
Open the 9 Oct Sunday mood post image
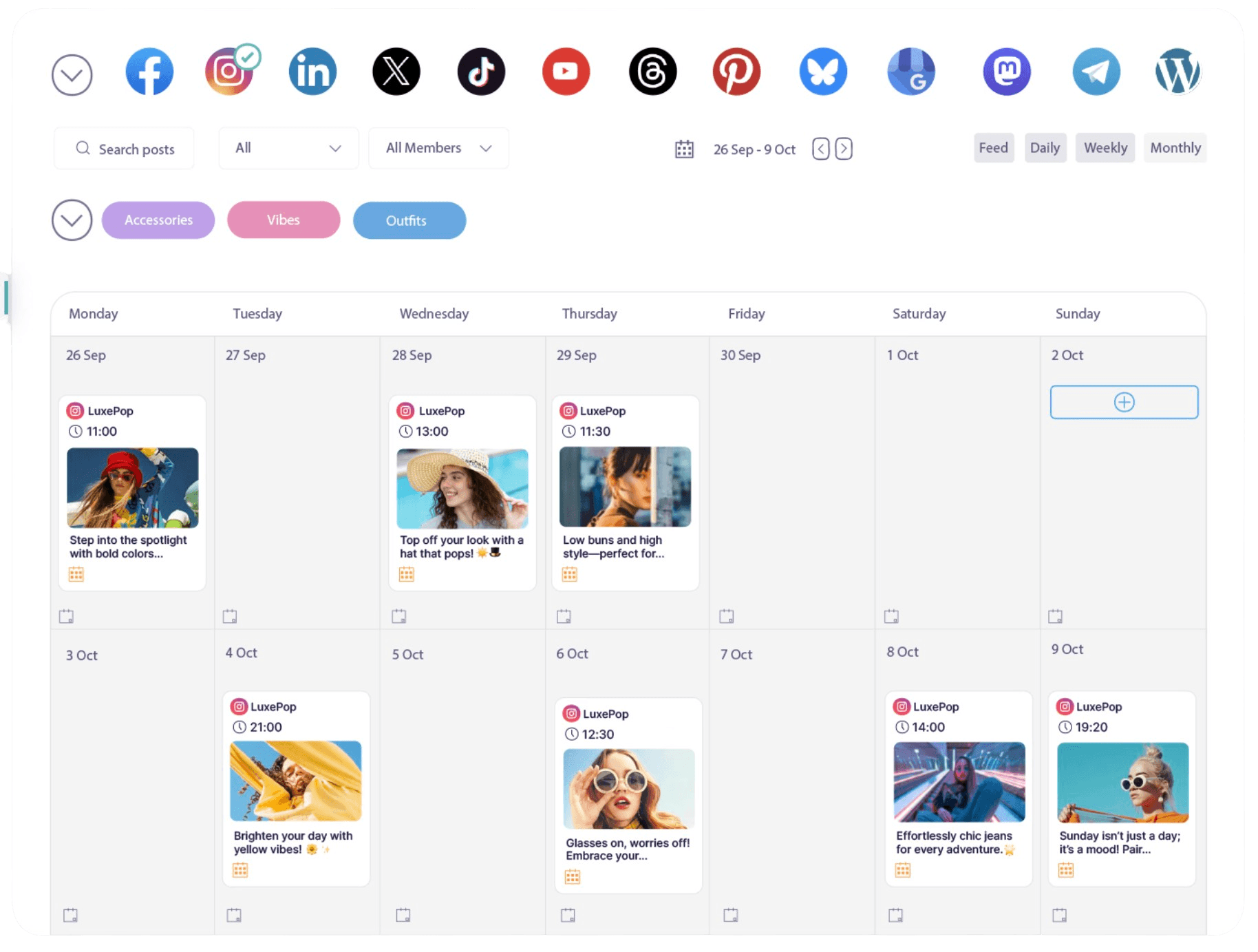(1123, 783)
